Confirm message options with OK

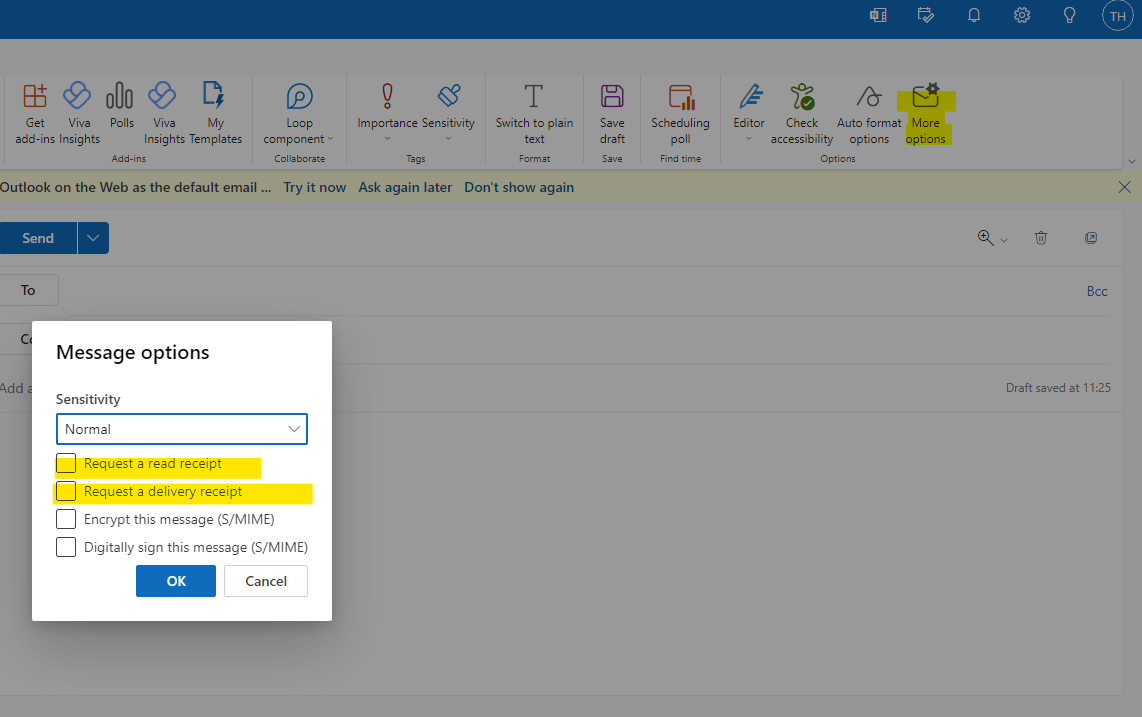pos(175,580)
